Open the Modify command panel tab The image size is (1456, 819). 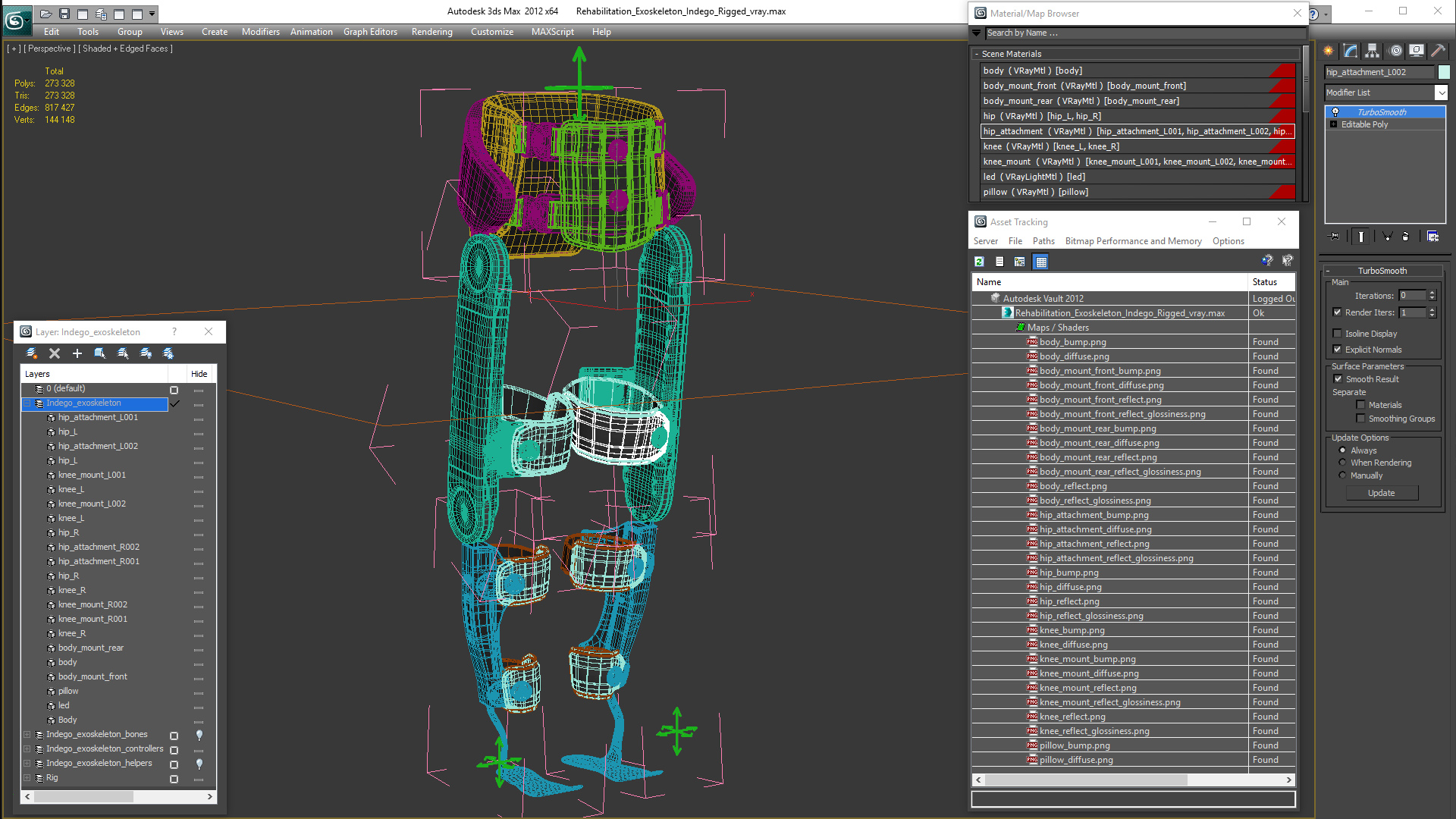point(1351,51)
